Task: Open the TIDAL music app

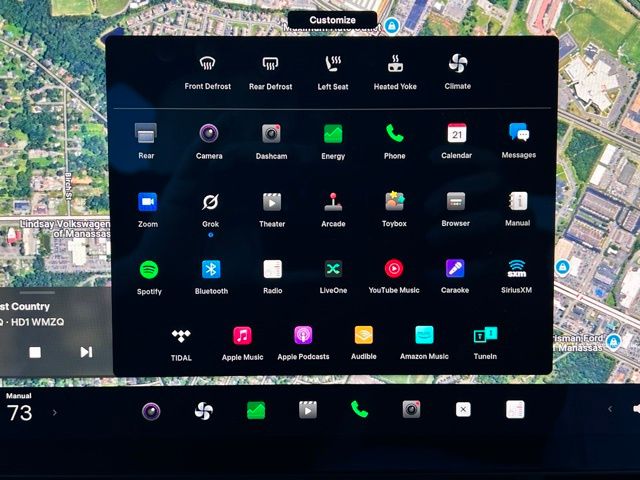Action: point(180,336)
